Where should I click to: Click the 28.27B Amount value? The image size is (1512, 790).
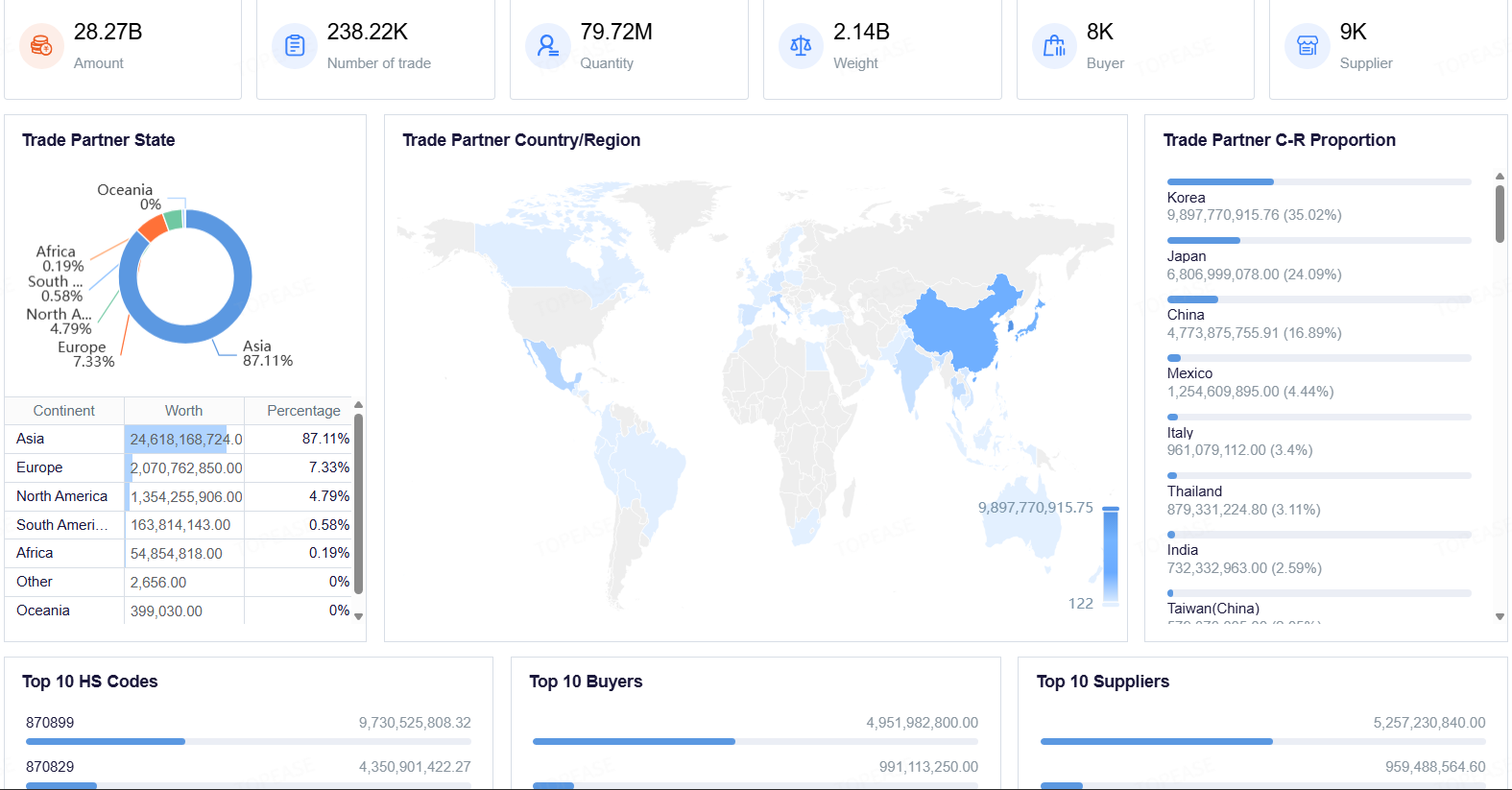click(108, 32)
